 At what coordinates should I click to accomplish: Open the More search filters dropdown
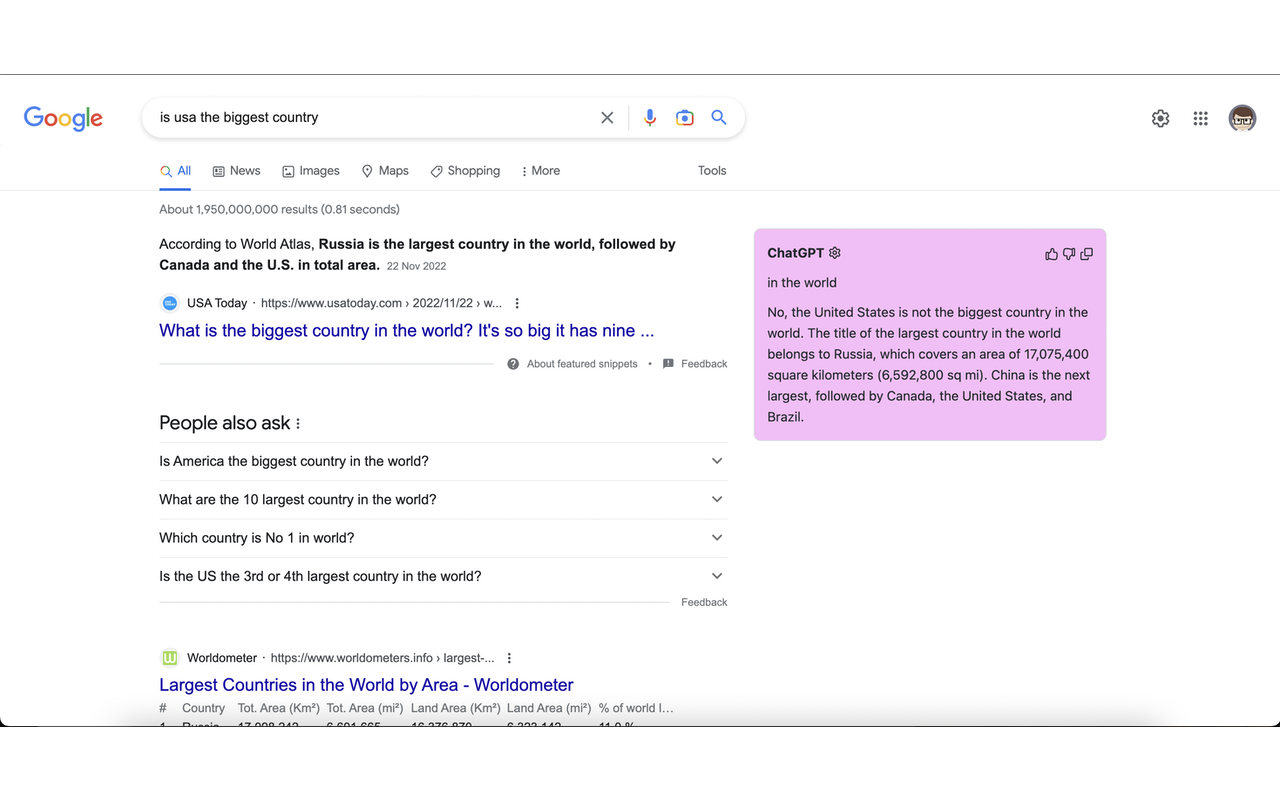coord(540,171)
